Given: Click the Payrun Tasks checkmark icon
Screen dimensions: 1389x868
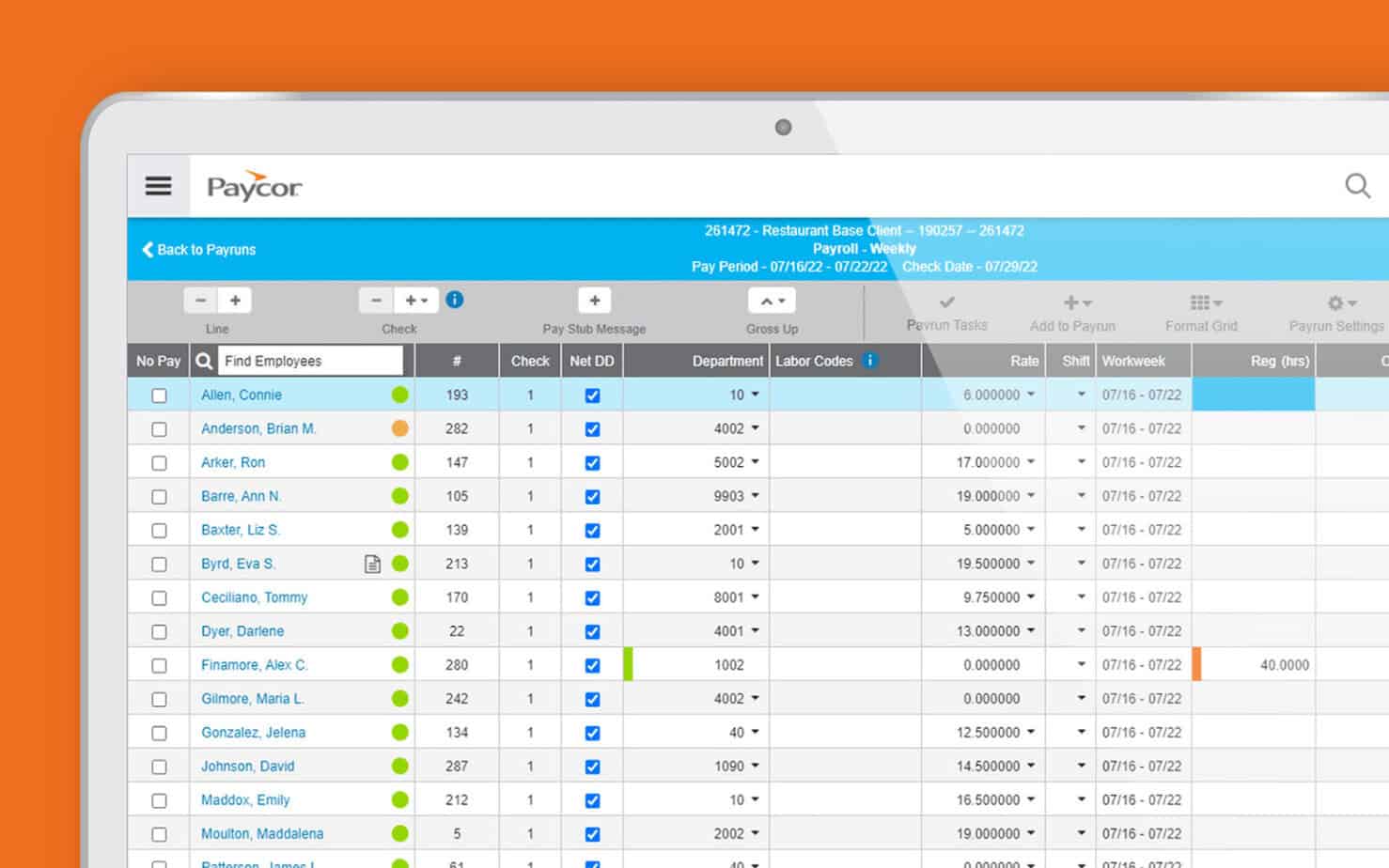Looking at the screenshot, I should [945, 302].
